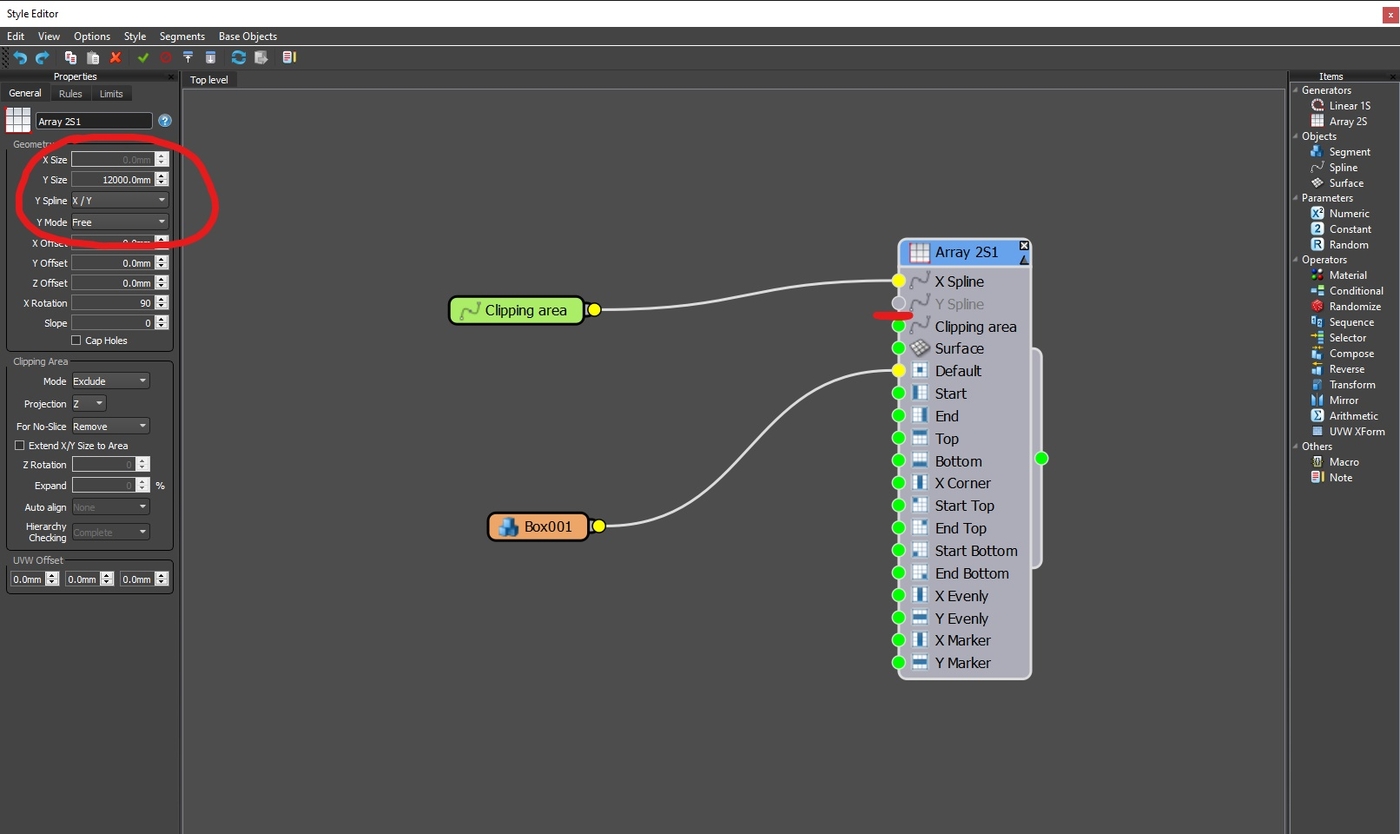Click the red X delete icon
The height and width of the screenshot is (834, 1400).
115,58
